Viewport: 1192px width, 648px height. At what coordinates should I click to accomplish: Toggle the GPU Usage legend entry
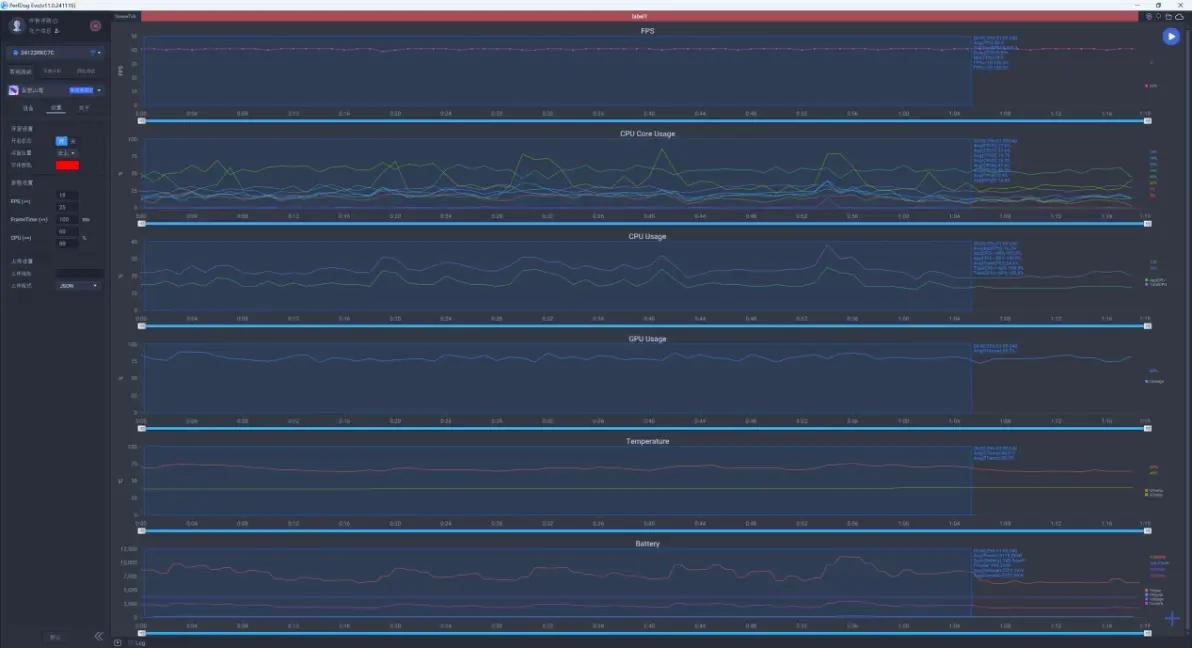1154,381
